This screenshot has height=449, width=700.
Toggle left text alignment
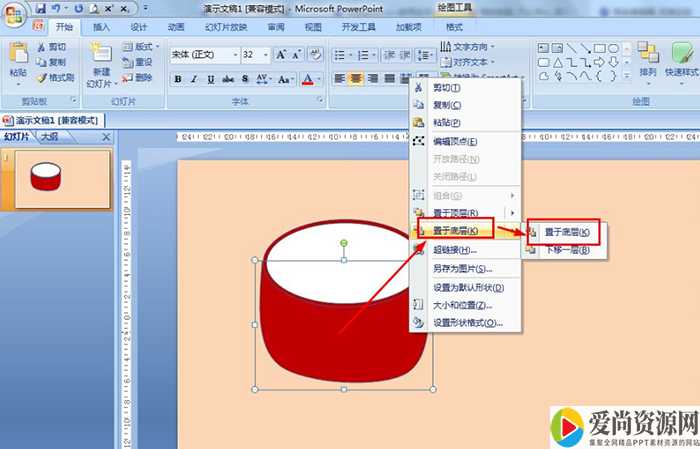340,79
